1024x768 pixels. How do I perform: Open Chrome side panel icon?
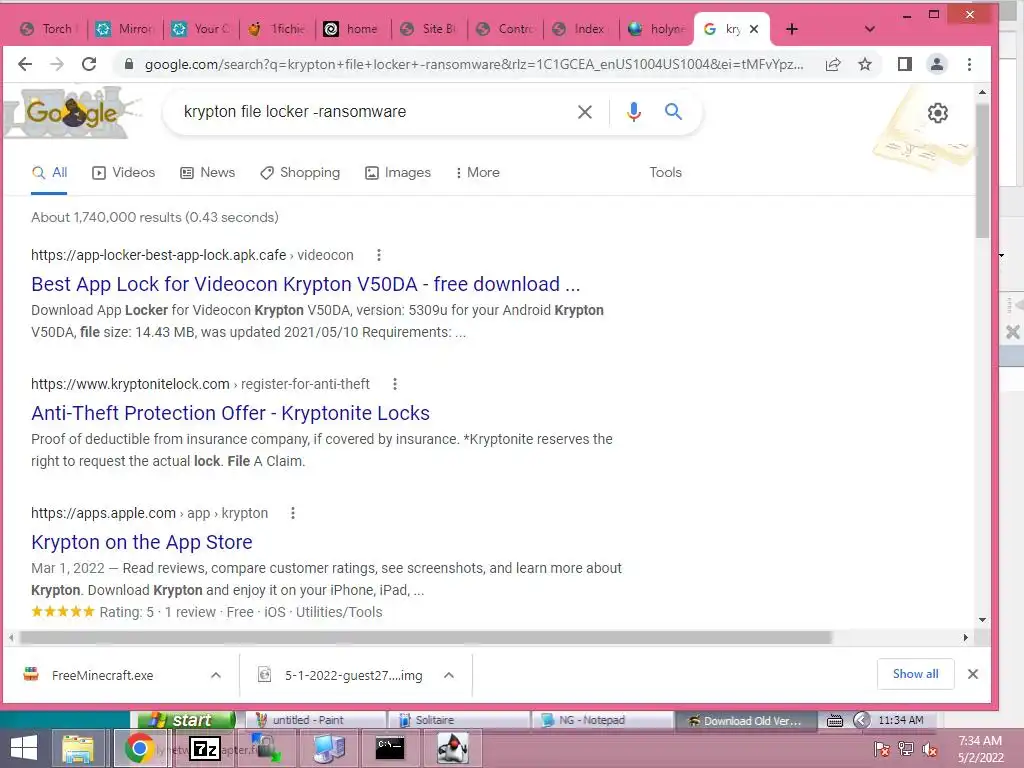(904, 64)
